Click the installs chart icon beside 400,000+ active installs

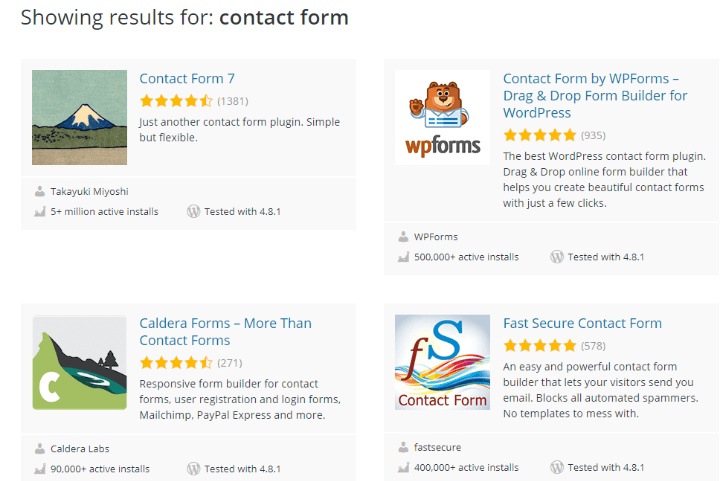pos(404,468)
